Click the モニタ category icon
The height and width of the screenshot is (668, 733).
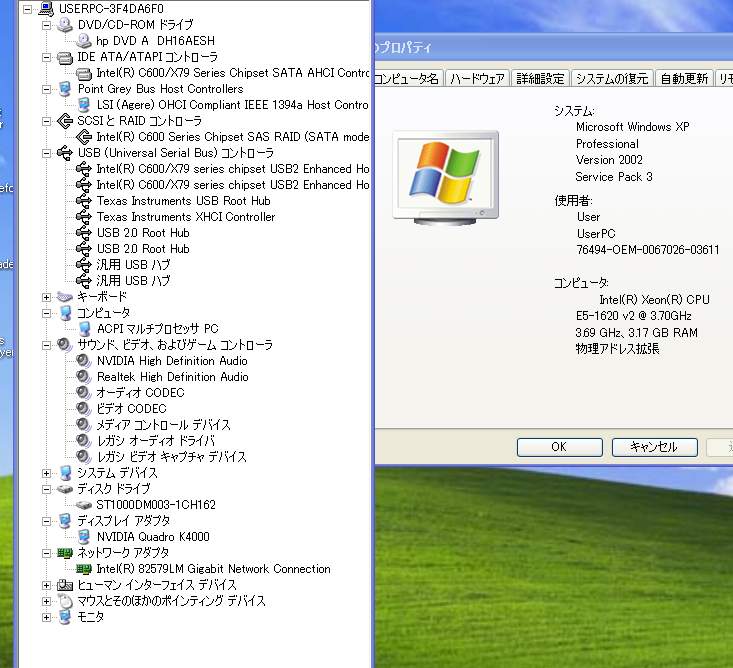pyautogui.click(x=65, y=617)
